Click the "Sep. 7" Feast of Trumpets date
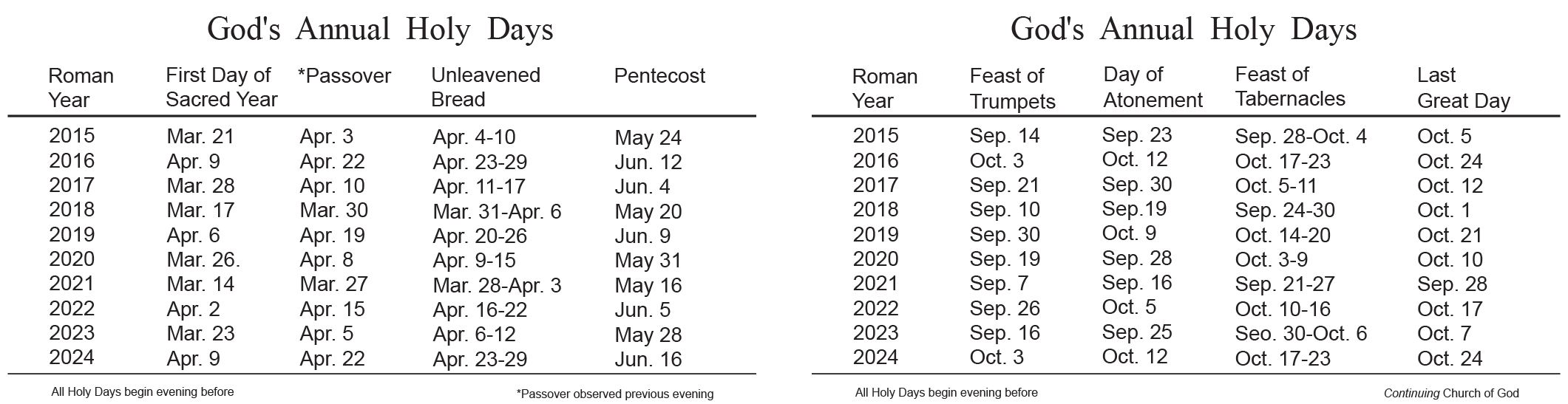The width and height of the screenshot is (1568, 404). (998, 284)
